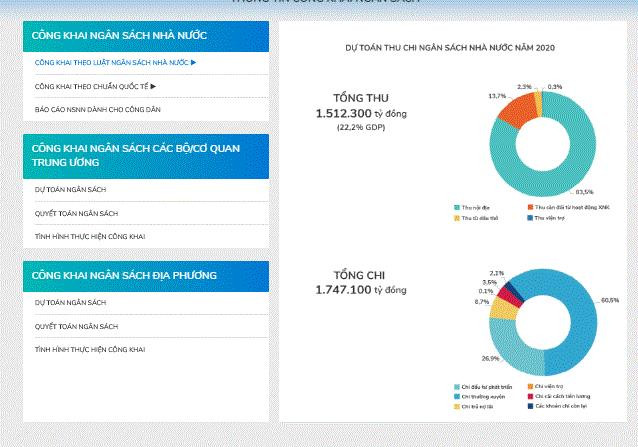Open Dự toán ngân sách under Bộ/Cơ quan trung ương
The image size is (638, 447).
70,189
